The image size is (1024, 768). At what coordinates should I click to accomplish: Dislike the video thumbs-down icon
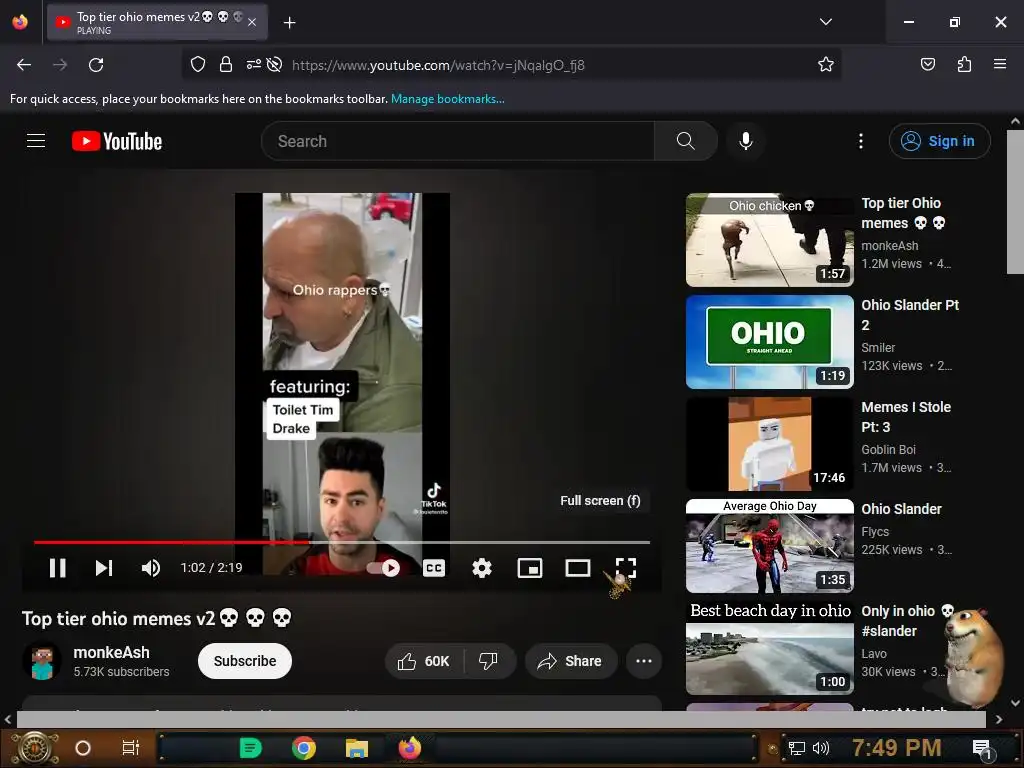(488, 661)
